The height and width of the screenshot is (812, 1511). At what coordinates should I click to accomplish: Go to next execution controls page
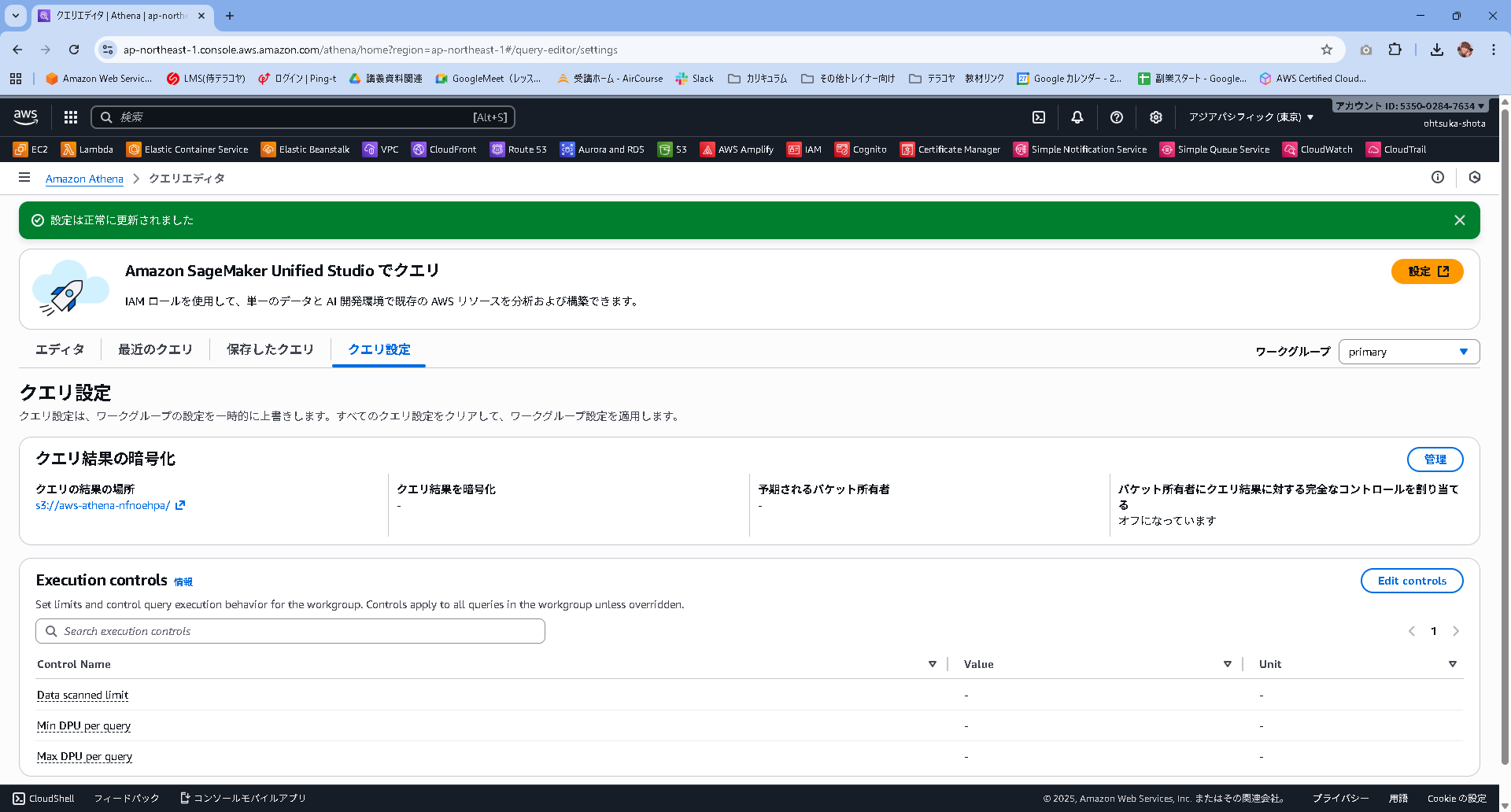(x=1456, y=631)
